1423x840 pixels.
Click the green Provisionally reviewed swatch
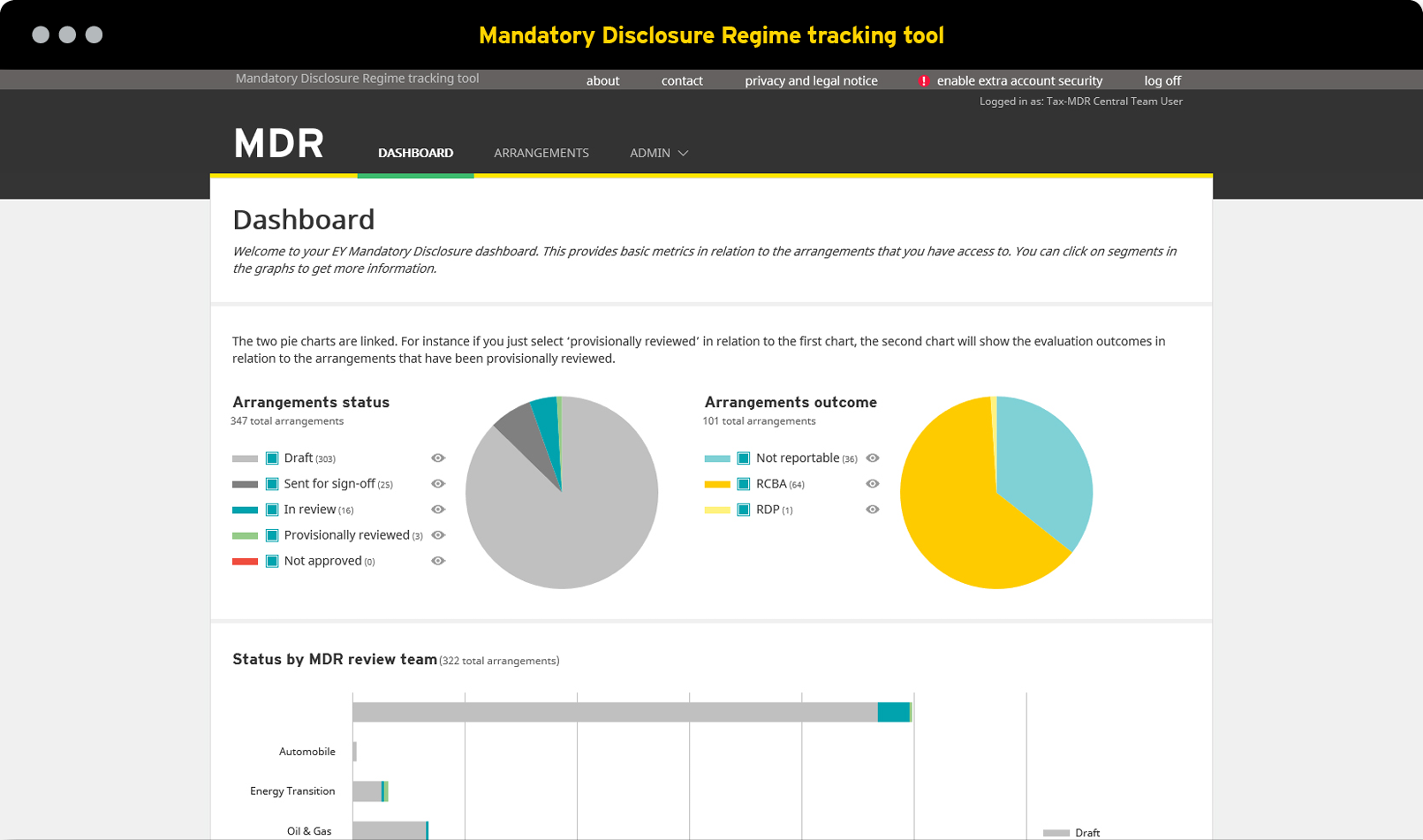(x=245, y=535)
